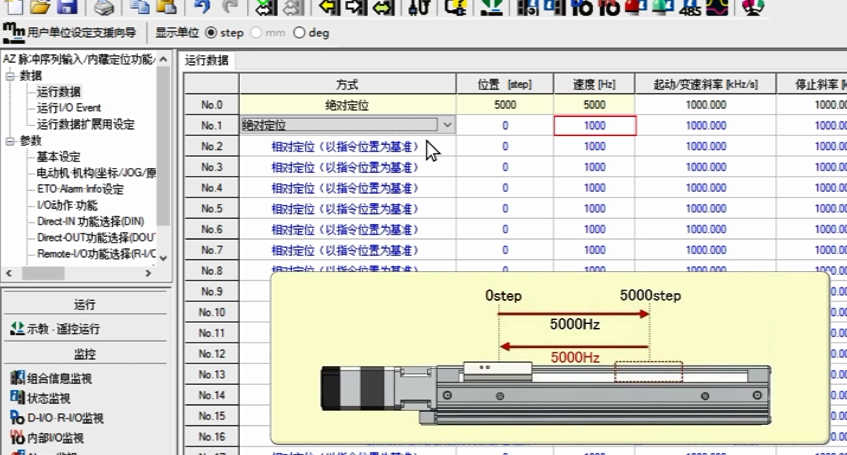Switch to the 运行数据 tab
The width and height of the screenshot is (847, 455).
point(207,60)
